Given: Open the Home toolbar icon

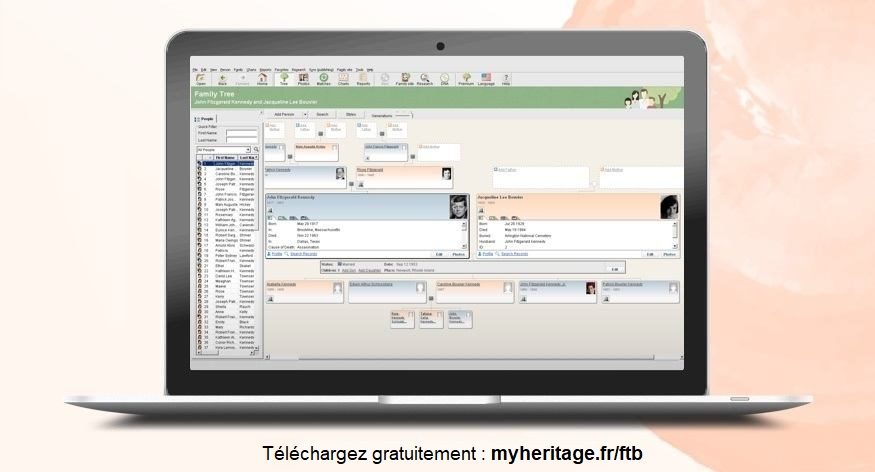Looking at the screenshot, I should (x=262, y=79).
